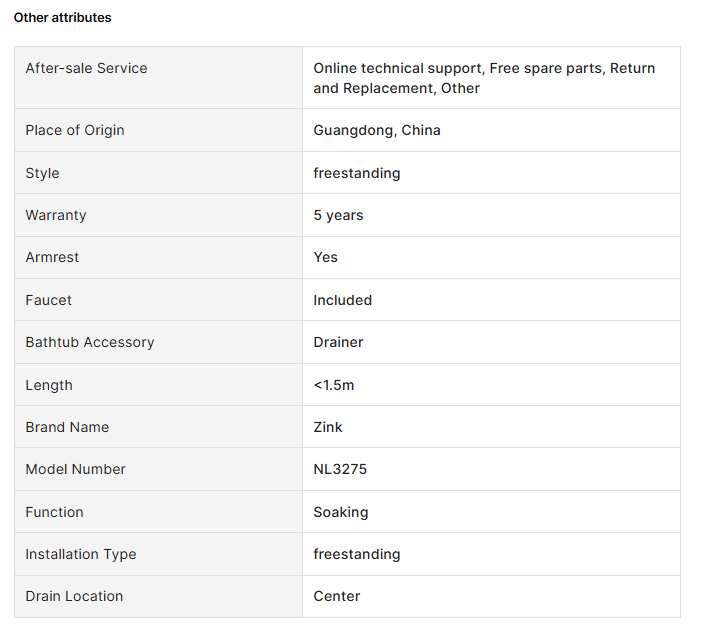This screenshot has width=705, height=632.
Task: Click the Bathtub Accessory label
Action: (x=90, y=342)
